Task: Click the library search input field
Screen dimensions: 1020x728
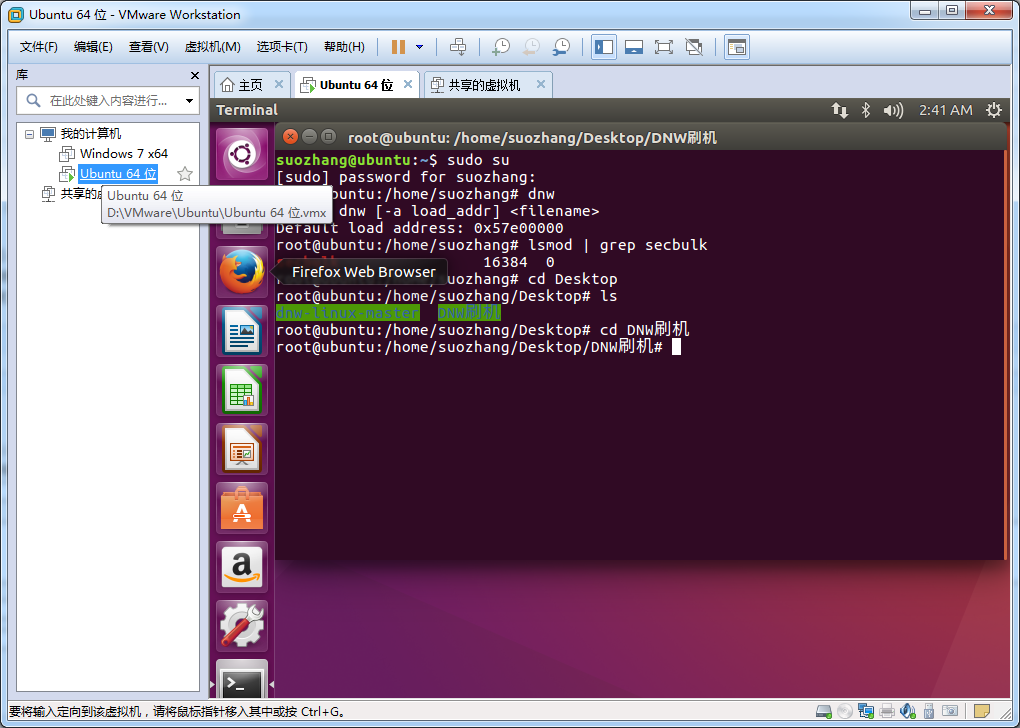Action: pyautogui.click(x=107, y=101)
